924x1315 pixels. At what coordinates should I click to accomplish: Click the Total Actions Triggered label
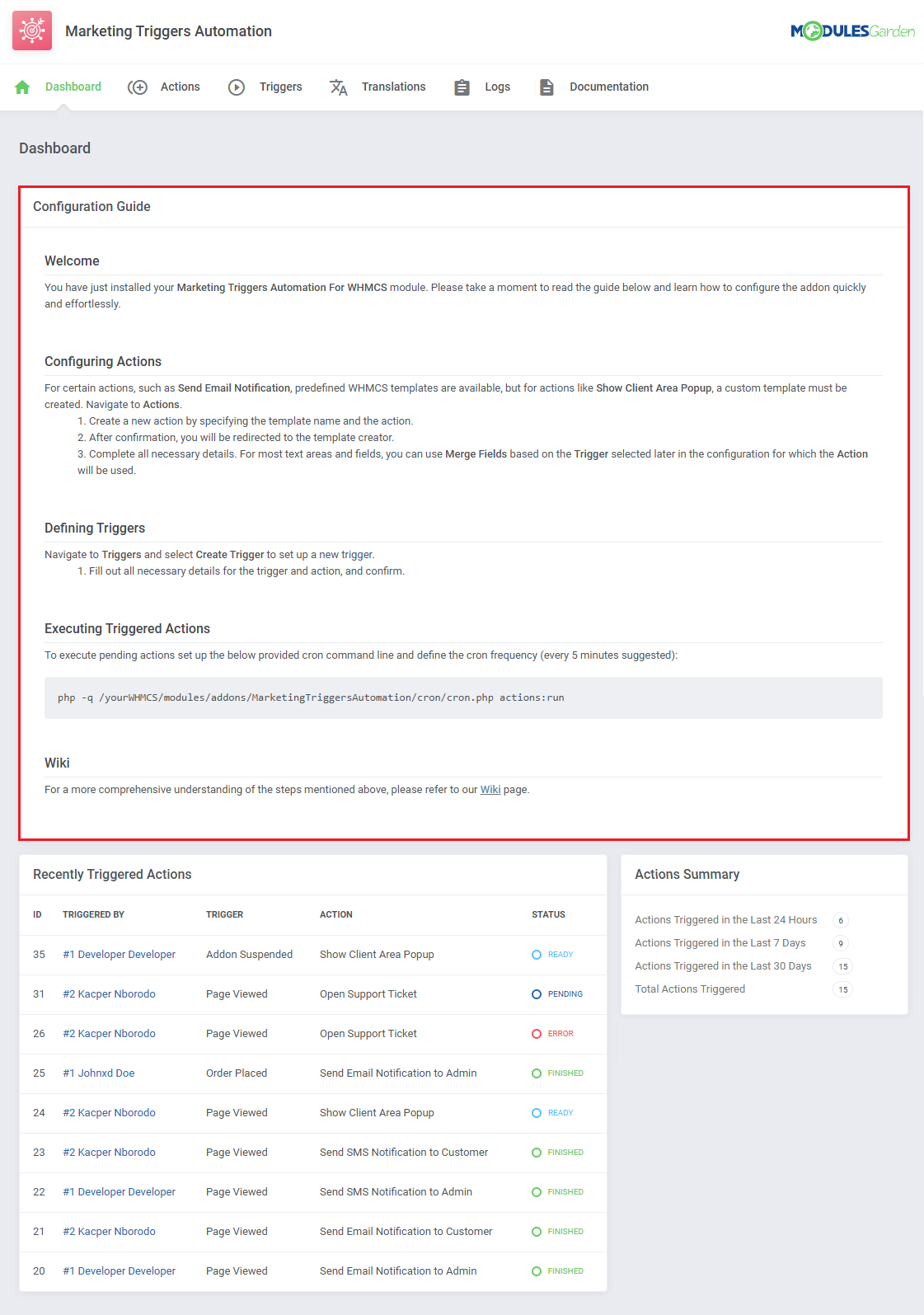coord(690,989)
